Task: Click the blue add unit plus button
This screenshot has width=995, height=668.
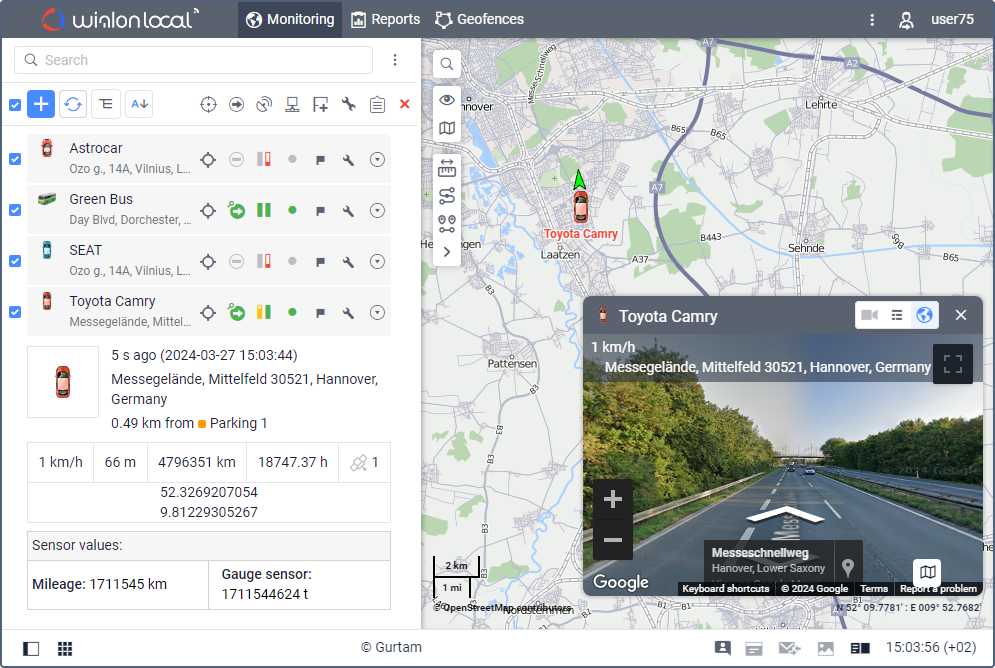Action: pos(41,104)
